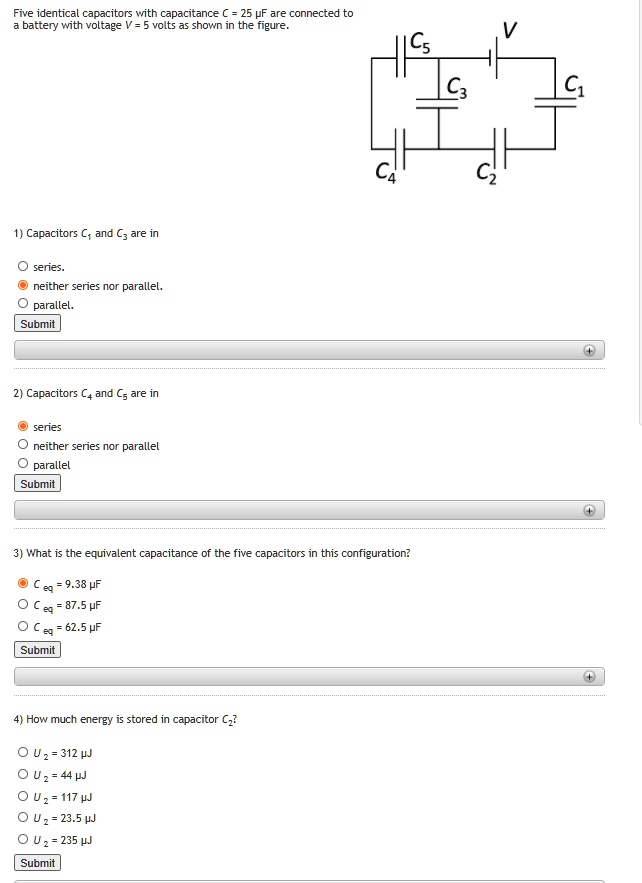Choose 'parallel.' answer in question 1
The height and width of the screenshot is (883, 642).
tap(21, 305)
